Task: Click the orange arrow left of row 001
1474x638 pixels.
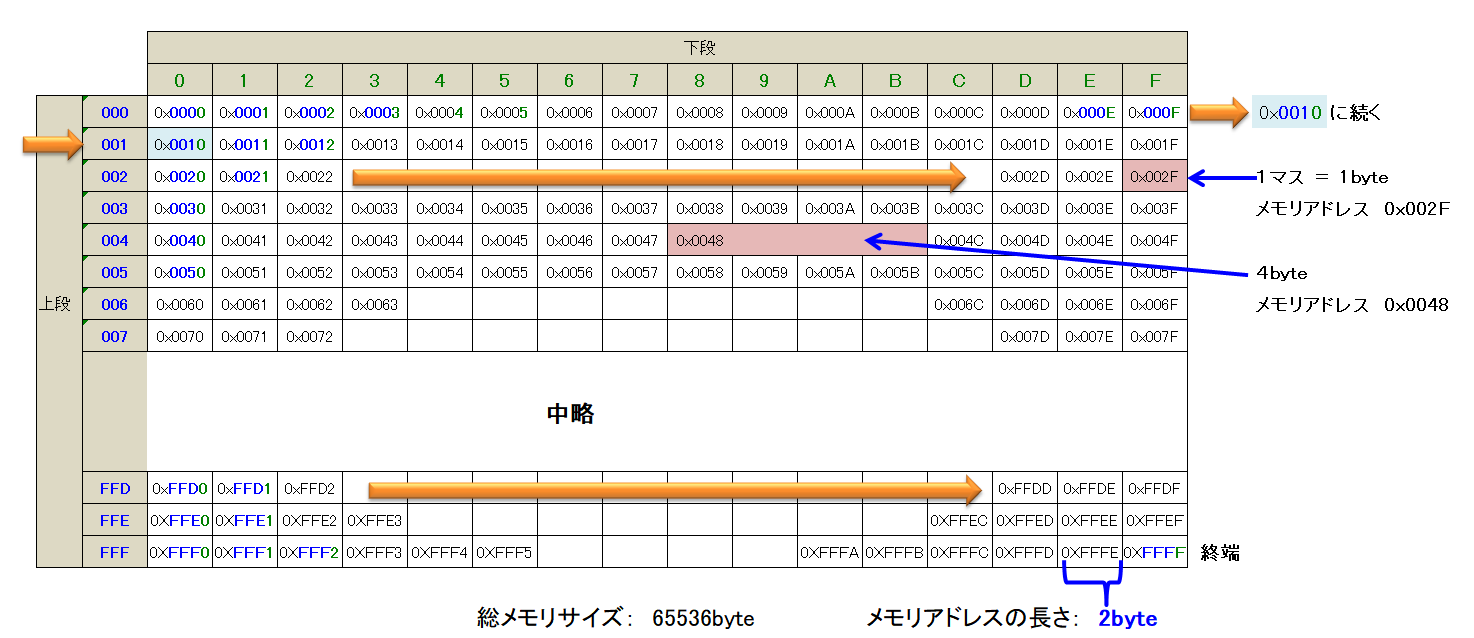Action: pos(50,146)
